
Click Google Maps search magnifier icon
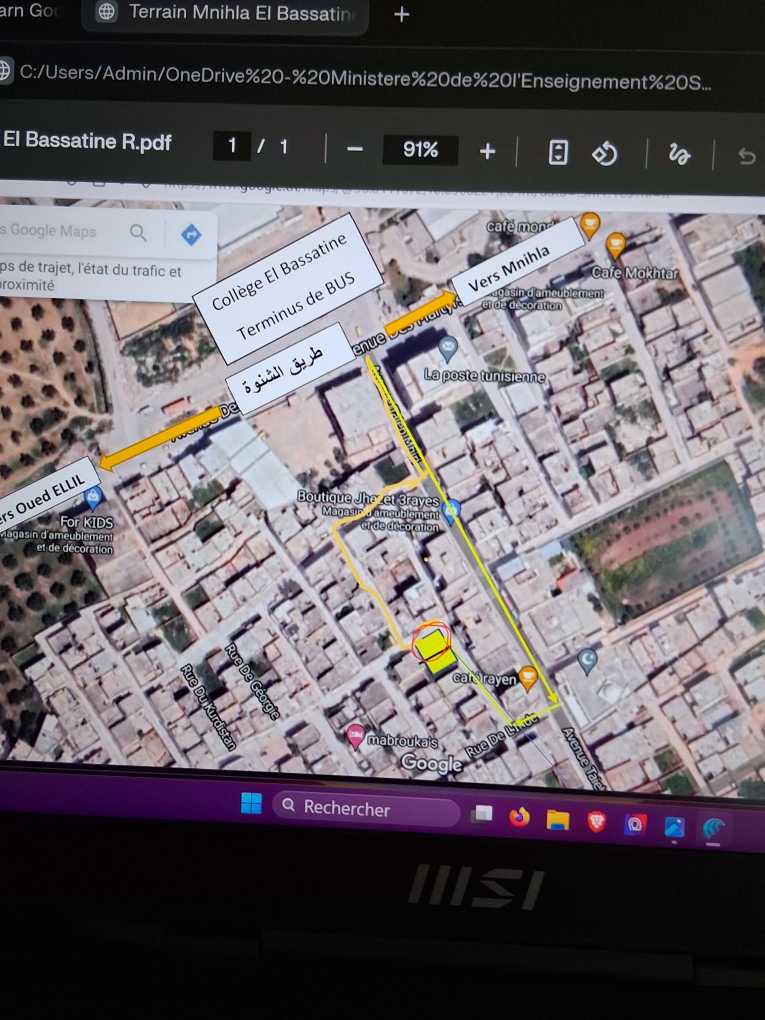(138, 232)
